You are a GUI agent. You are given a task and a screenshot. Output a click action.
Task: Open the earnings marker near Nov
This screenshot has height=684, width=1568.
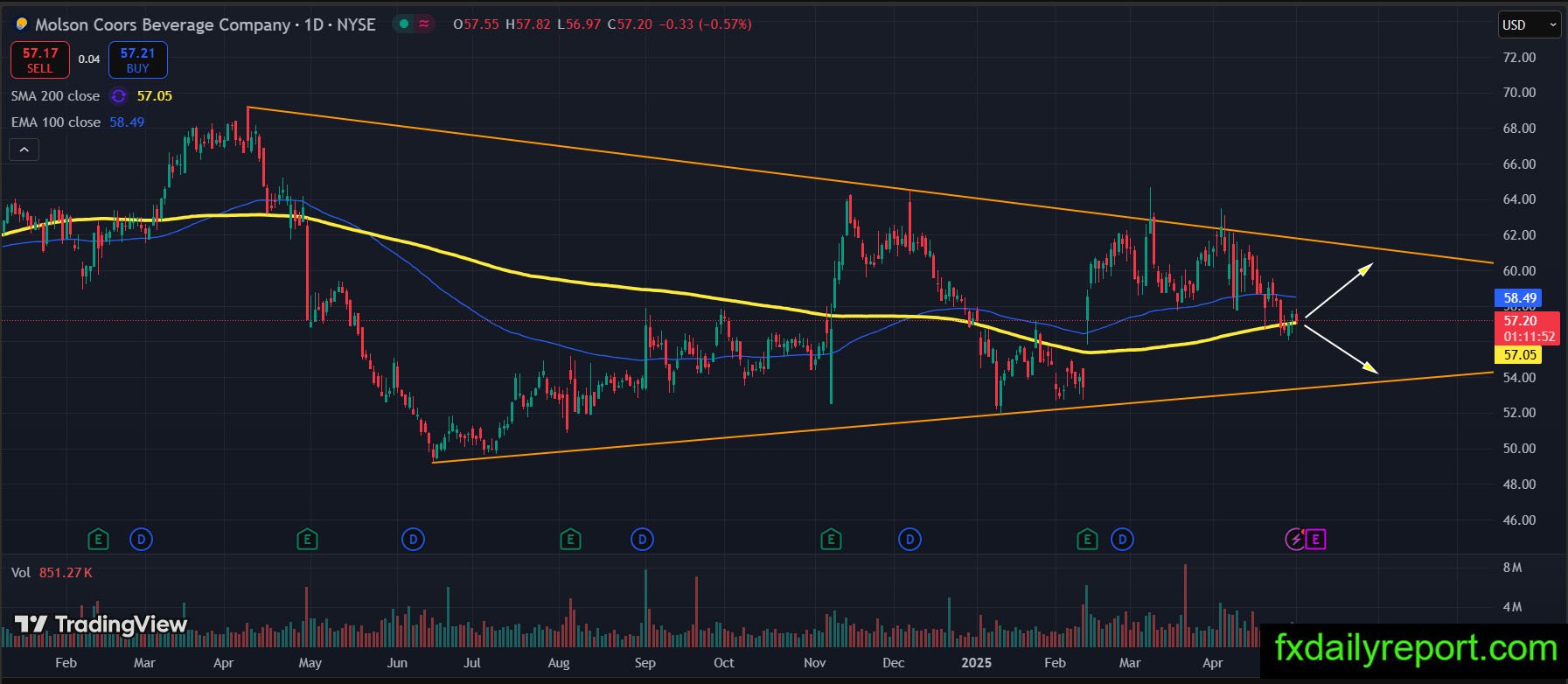tap(831, 539)
